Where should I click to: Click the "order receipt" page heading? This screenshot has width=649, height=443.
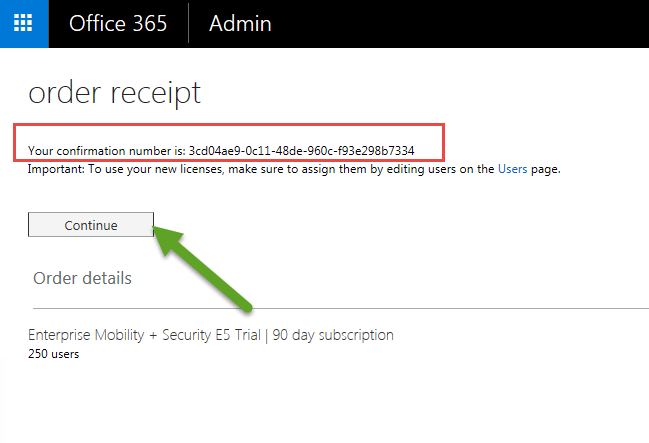(x=114, y=93)
